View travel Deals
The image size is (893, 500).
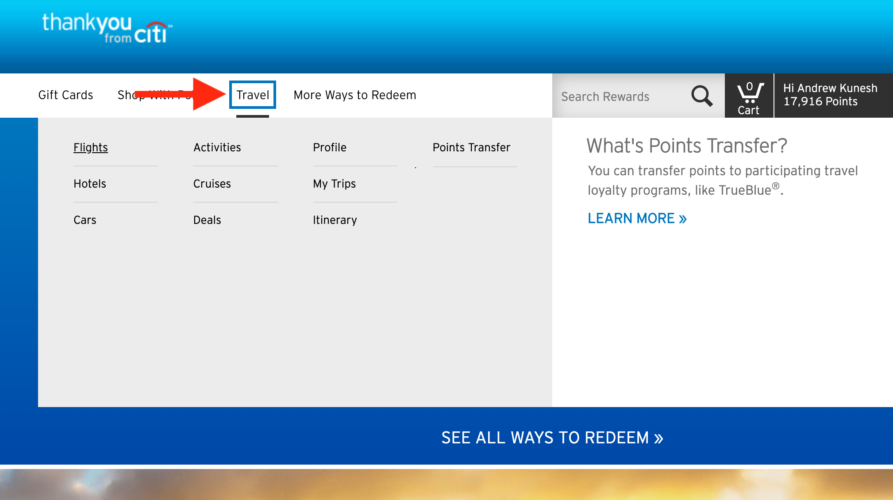[x=207, y=220]
